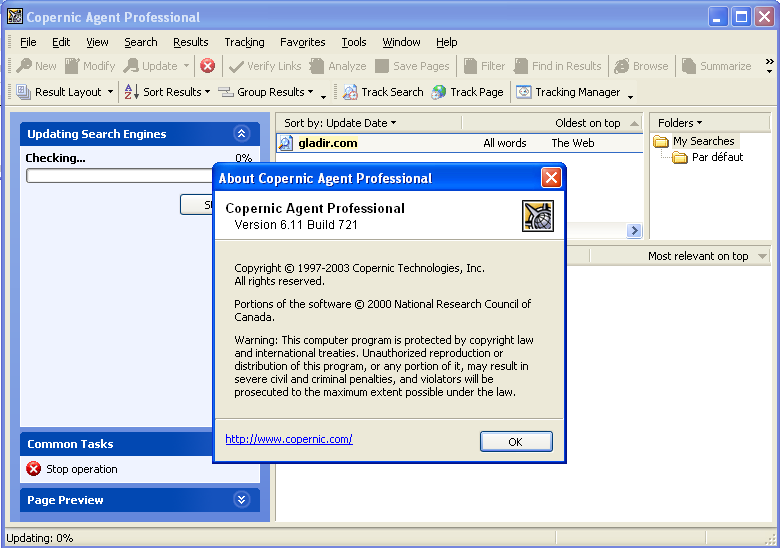Open the Tracking menu

pos(244,42)
